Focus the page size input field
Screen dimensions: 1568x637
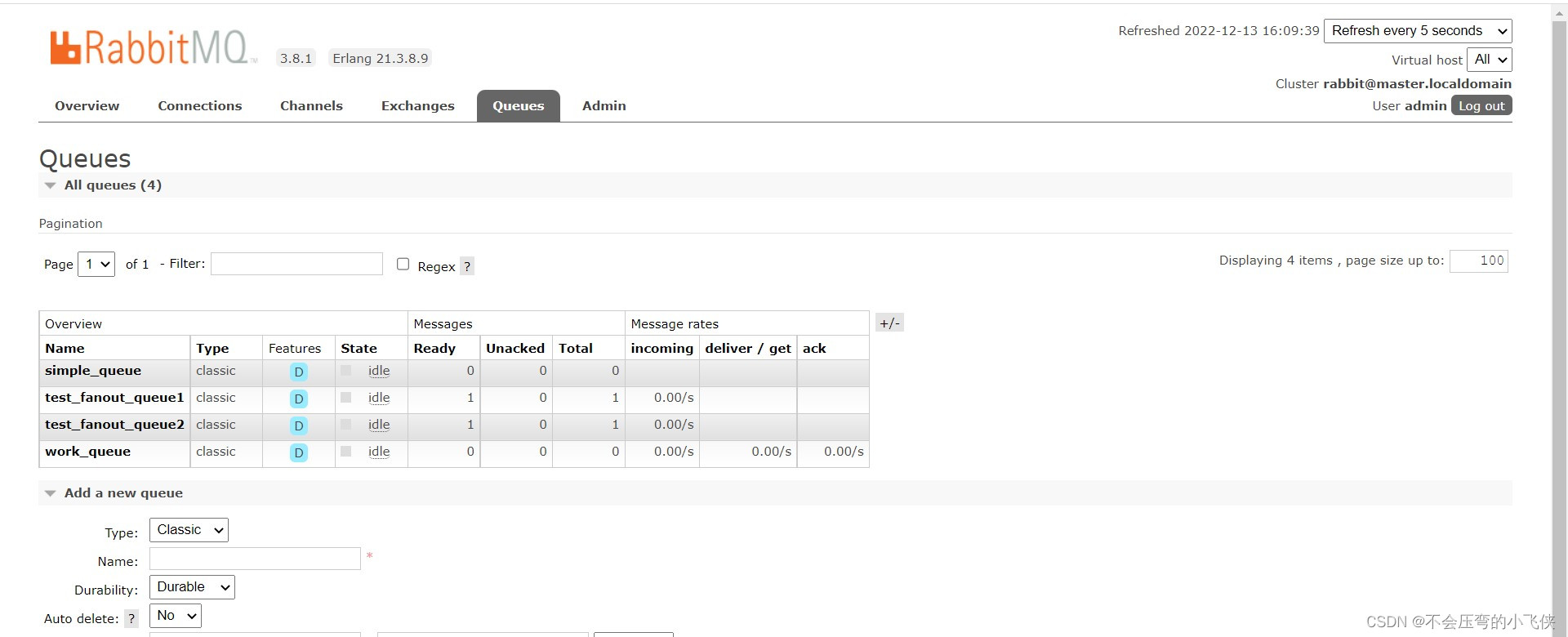[1479, 261]
